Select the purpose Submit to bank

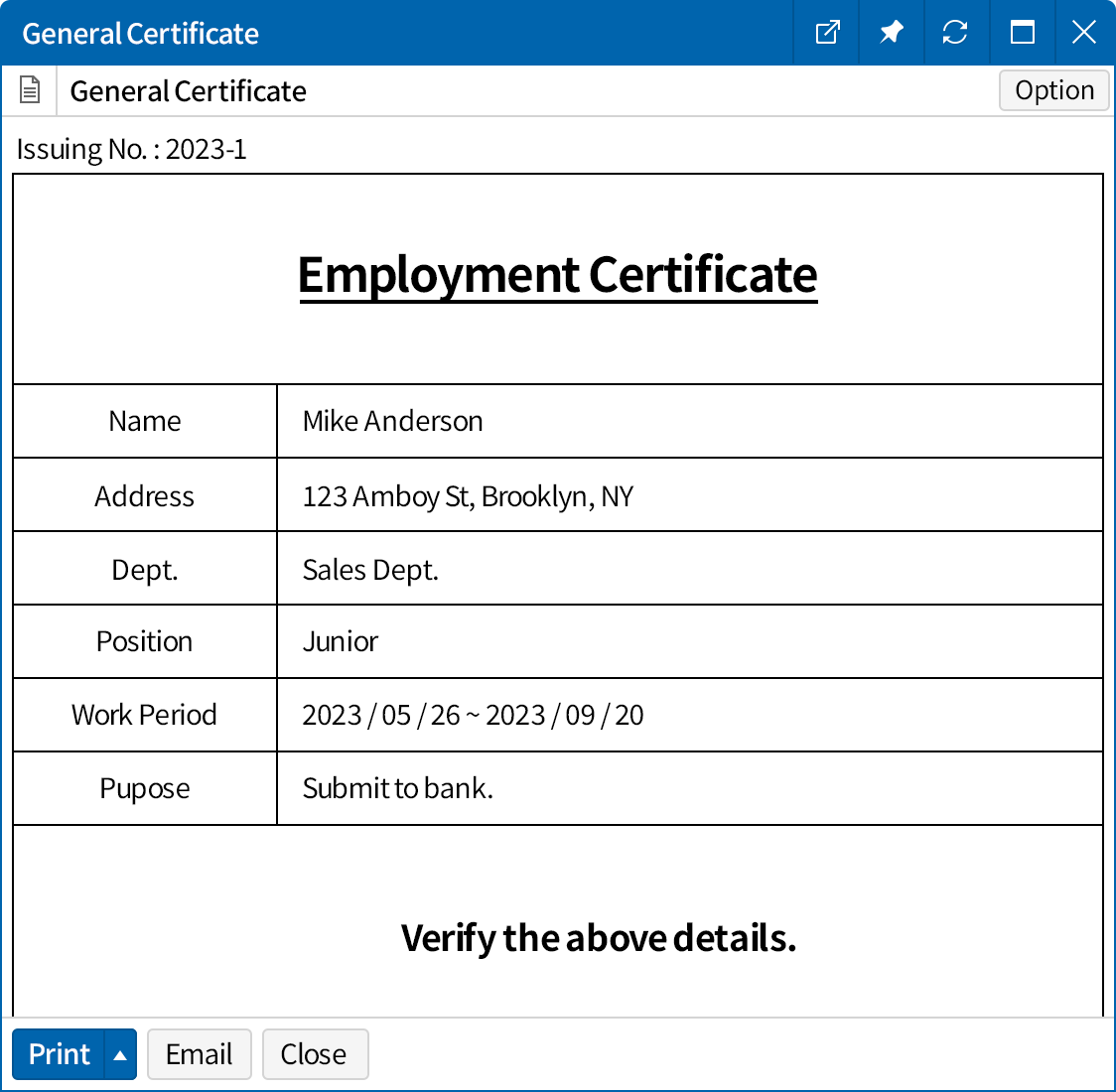pyautogui.click(x=397, y=787)
